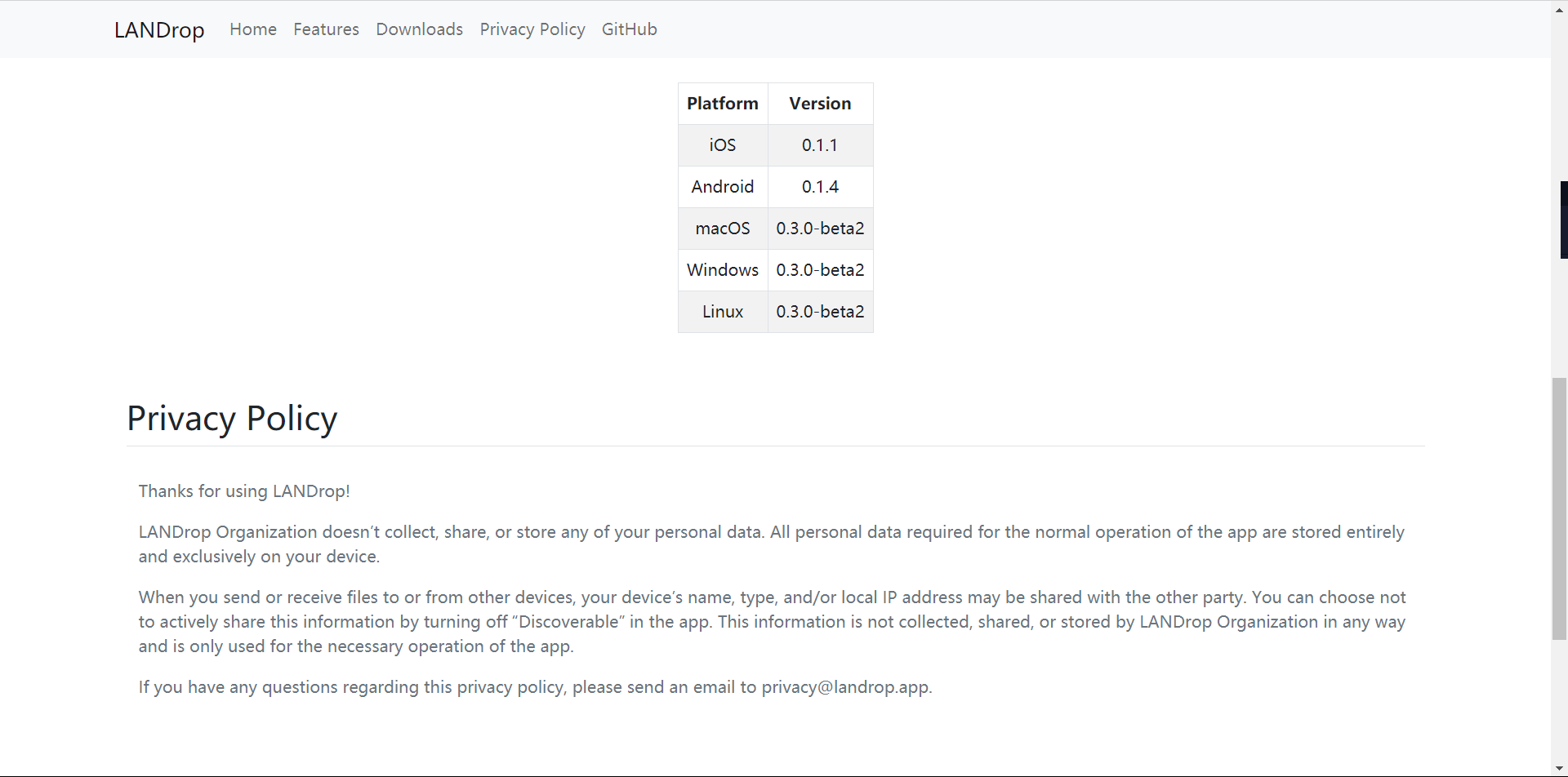Click the privacy@landrop.app email address
Viewport: 1568px width, 777px height.
[x=845, y=687]
